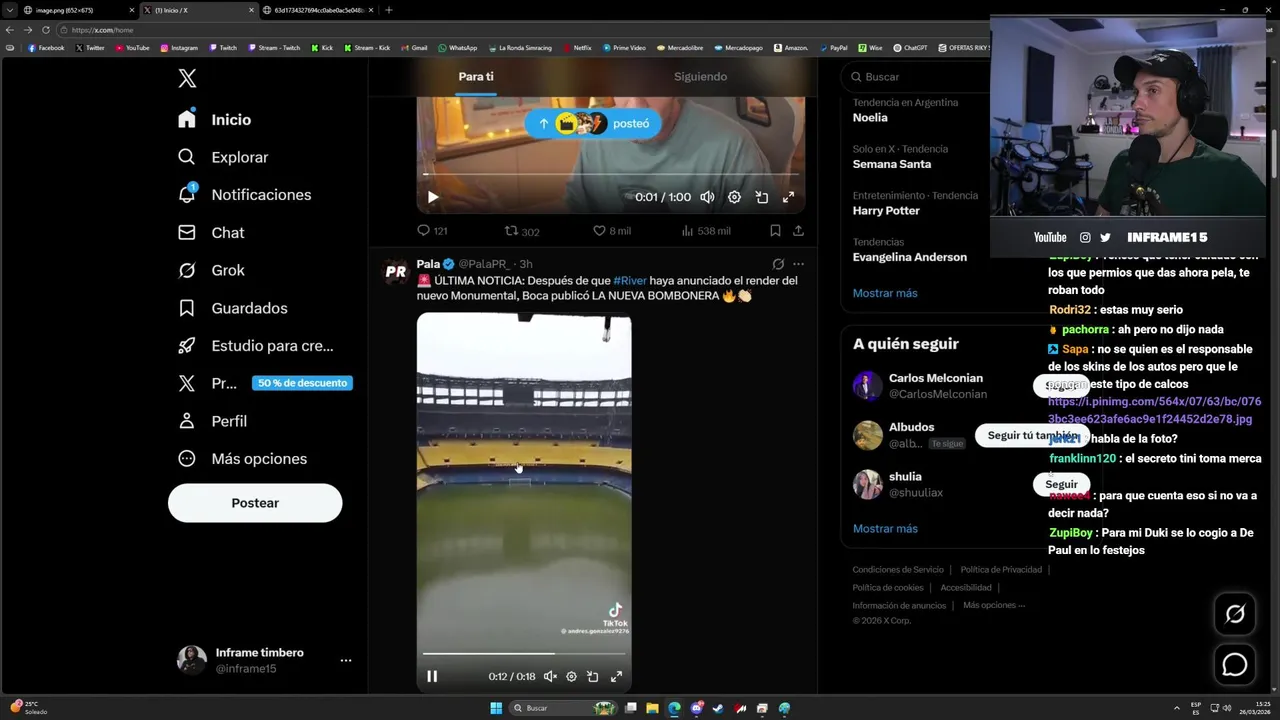Open the Condiciones de Servicio link
1280x720 pixels.
pyautogui.click(x=898, y=570)
